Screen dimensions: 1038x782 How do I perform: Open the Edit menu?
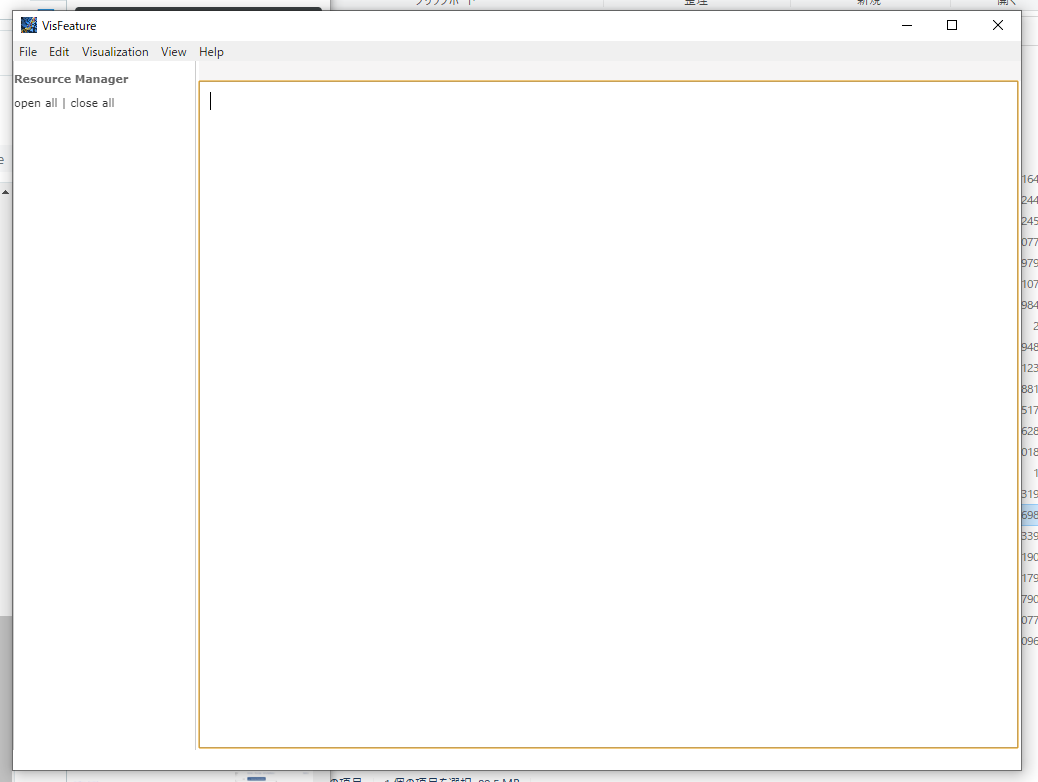tap(59, 52)
